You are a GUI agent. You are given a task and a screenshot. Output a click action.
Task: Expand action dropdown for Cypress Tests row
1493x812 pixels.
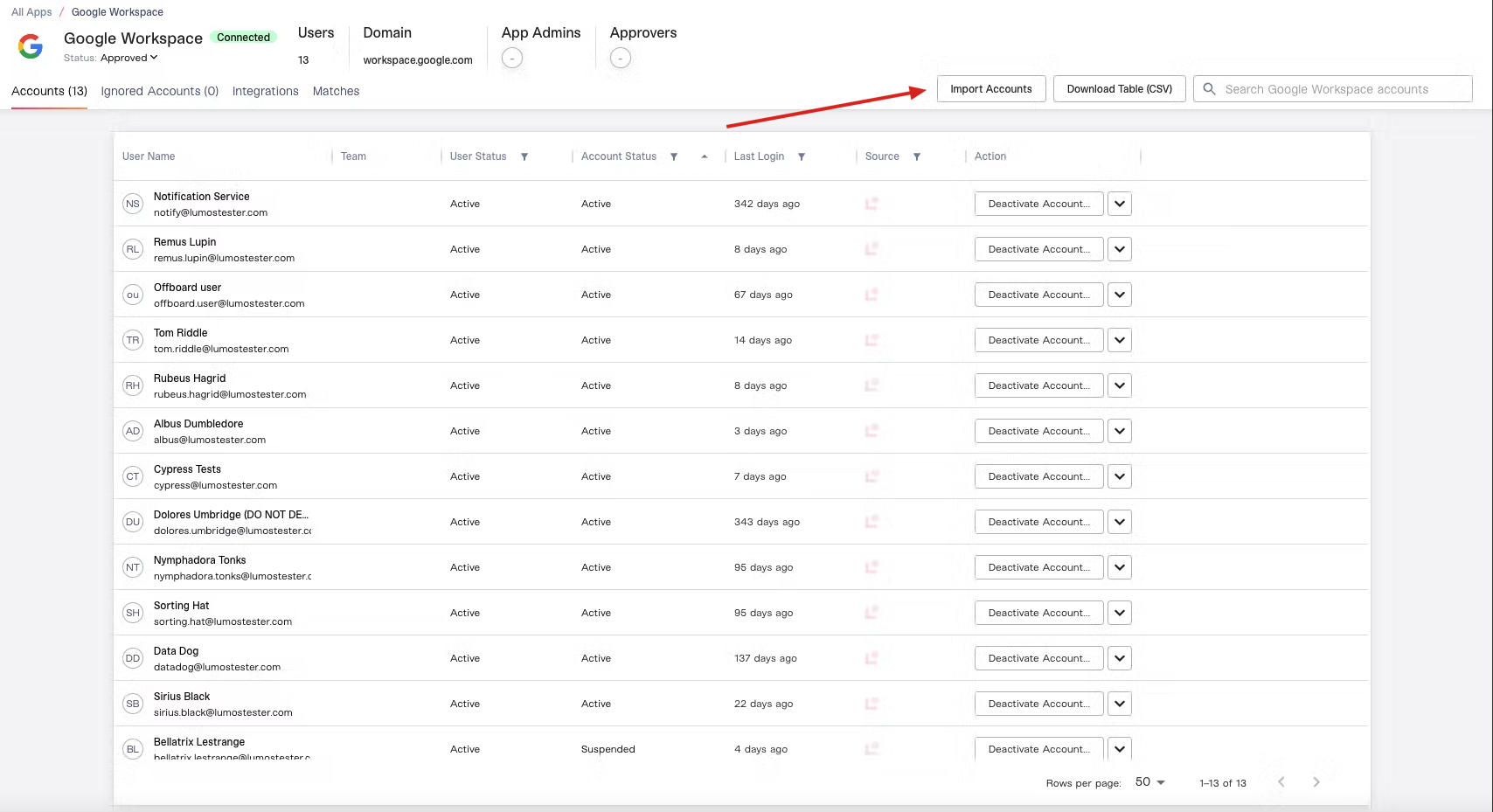pos(1120,476)
